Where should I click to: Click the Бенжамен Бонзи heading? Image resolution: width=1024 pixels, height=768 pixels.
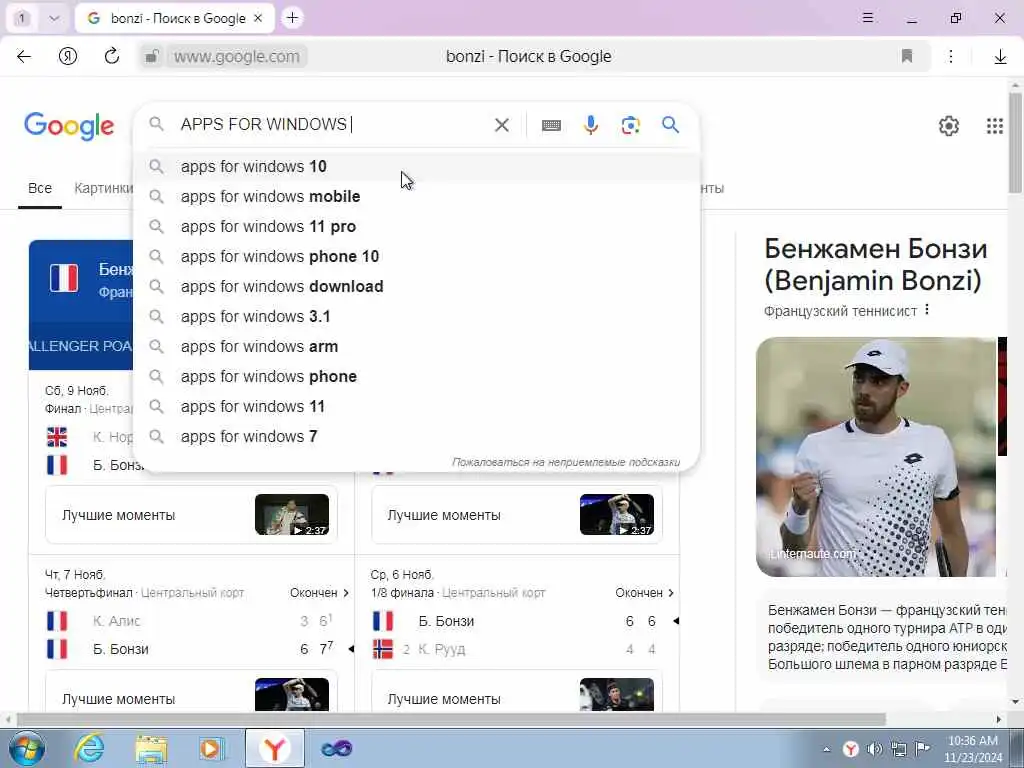point(876,264)
